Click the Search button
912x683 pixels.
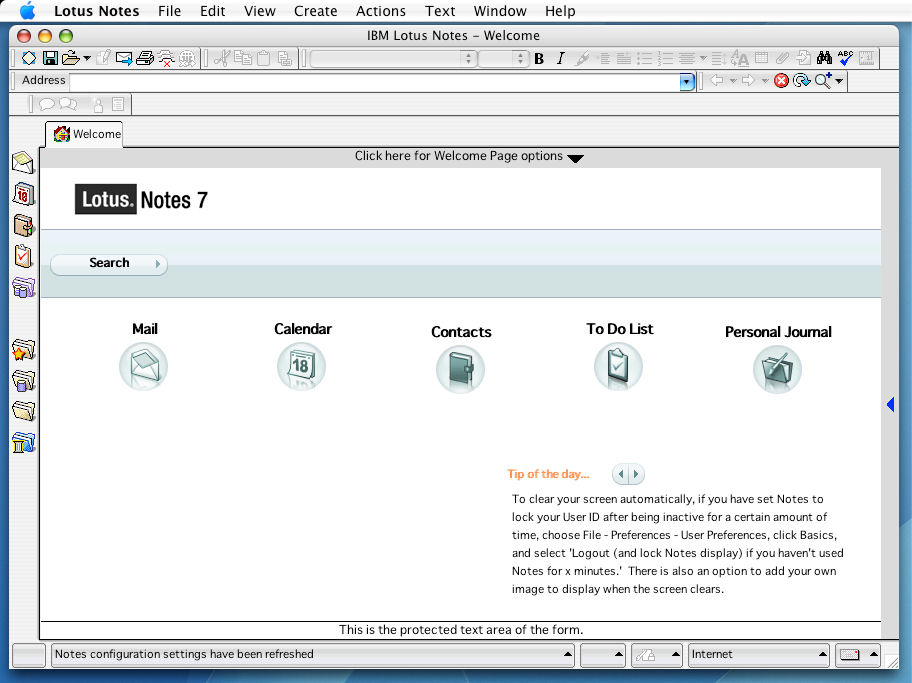pos(109,264)
